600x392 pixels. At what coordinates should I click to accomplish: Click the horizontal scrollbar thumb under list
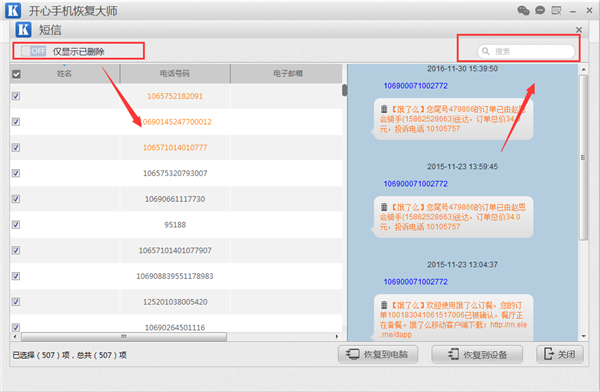[124, 336]
